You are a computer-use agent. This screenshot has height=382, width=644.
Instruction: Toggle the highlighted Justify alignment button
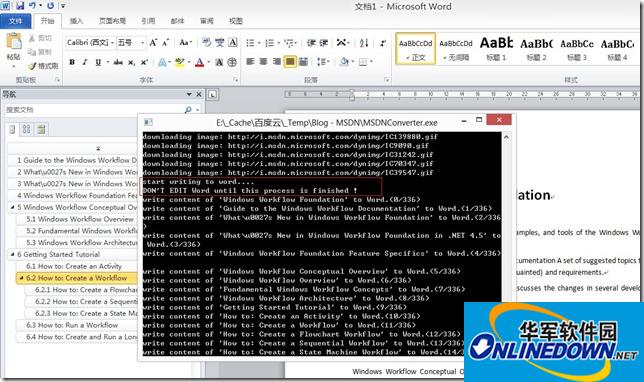(290, 62)
